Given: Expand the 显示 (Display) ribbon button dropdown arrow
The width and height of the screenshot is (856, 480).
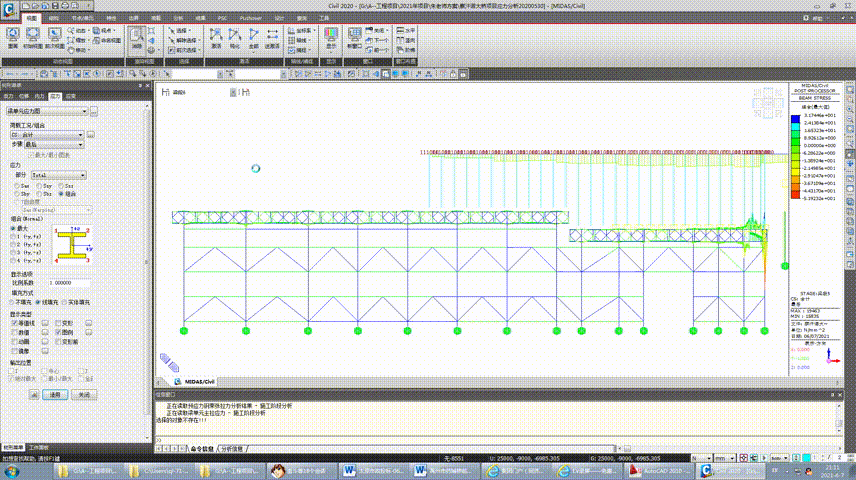Looking at the screenshot, I should point(331,52).
